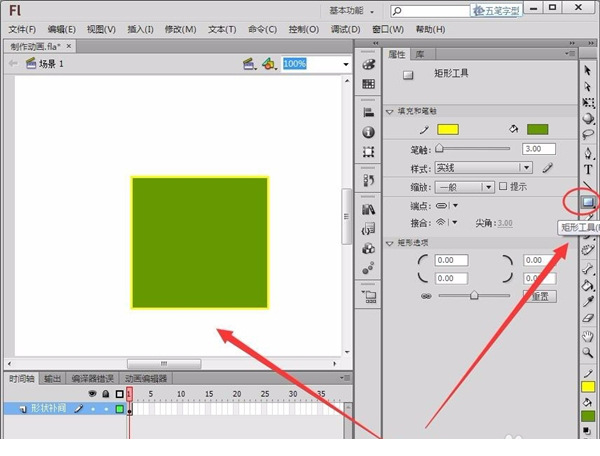Open the Project panel folder icon
The height and width of the screenshot is (456, 600).
point(369,296)
